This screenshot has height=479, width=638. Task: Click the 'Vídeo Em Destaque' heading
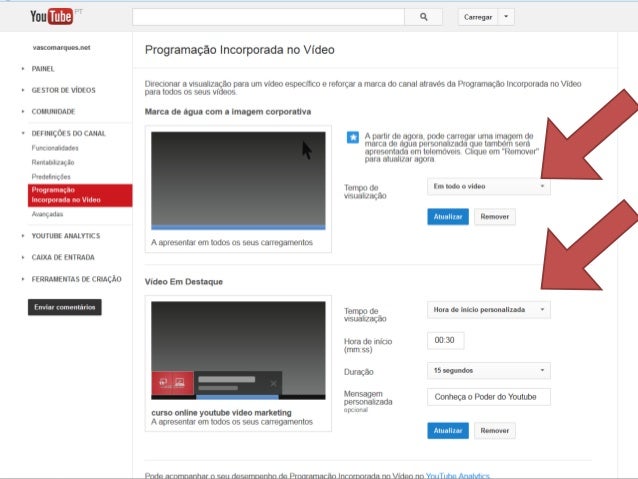(x=184, y=282)
